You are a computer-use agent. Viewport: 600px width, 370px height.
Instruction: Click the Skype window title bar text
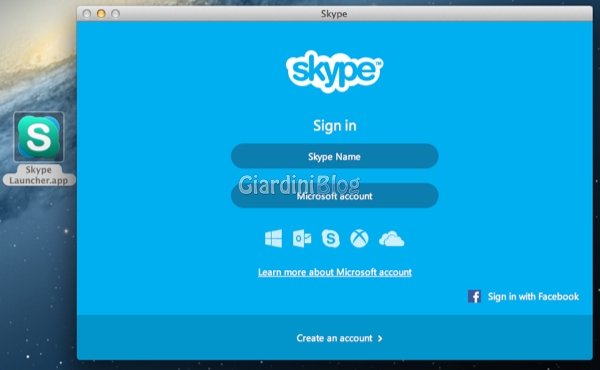pyautogui.click(x=334, y=14)
